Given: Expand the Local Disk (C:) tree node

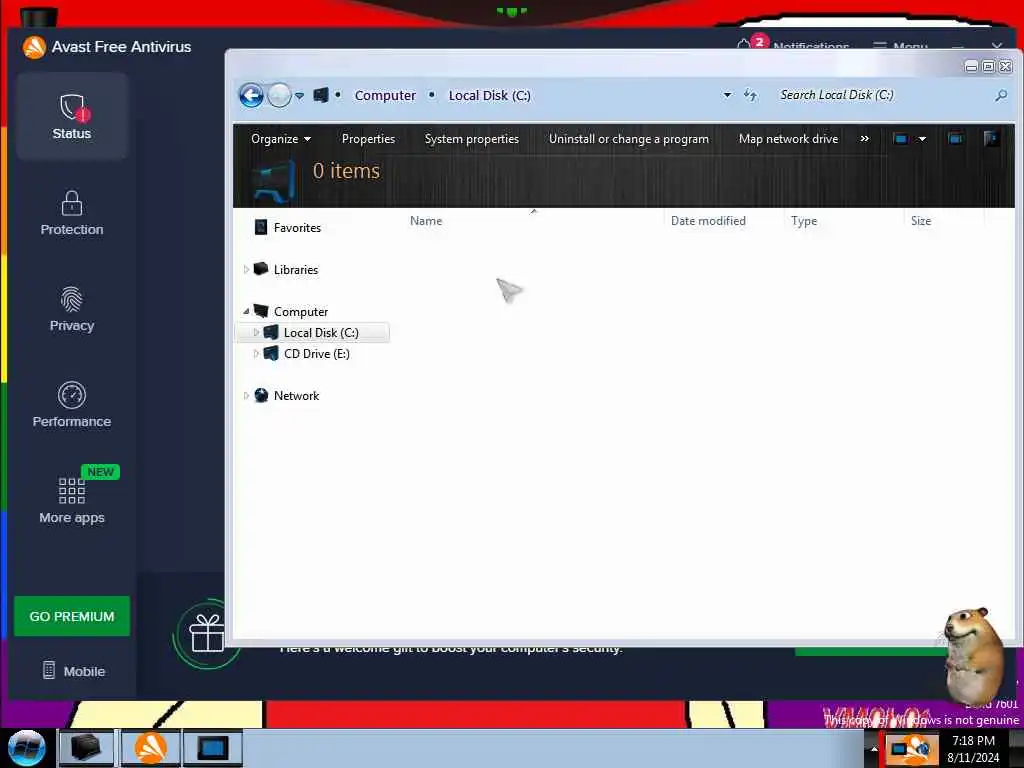Looking at the screenshot, I should tap(255, 333).
